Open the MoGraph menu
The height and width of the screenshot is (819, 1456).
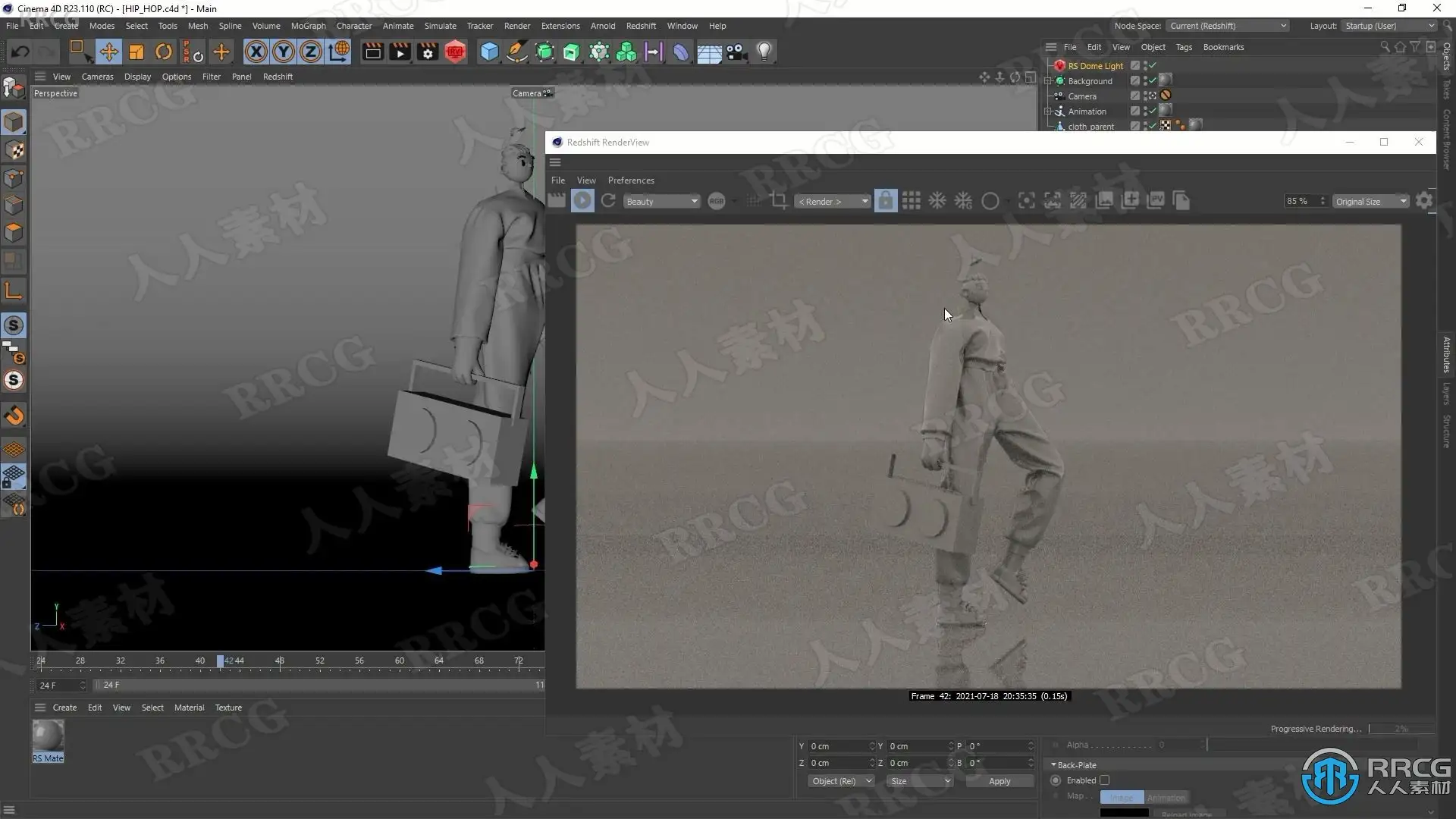pos(308,26)
